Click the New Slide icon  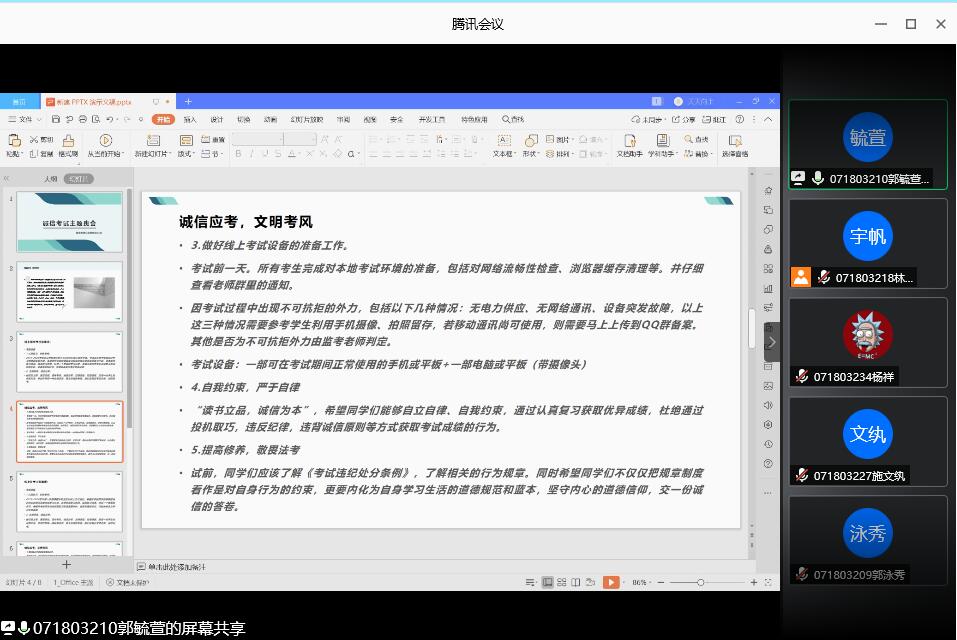point(153,141)
